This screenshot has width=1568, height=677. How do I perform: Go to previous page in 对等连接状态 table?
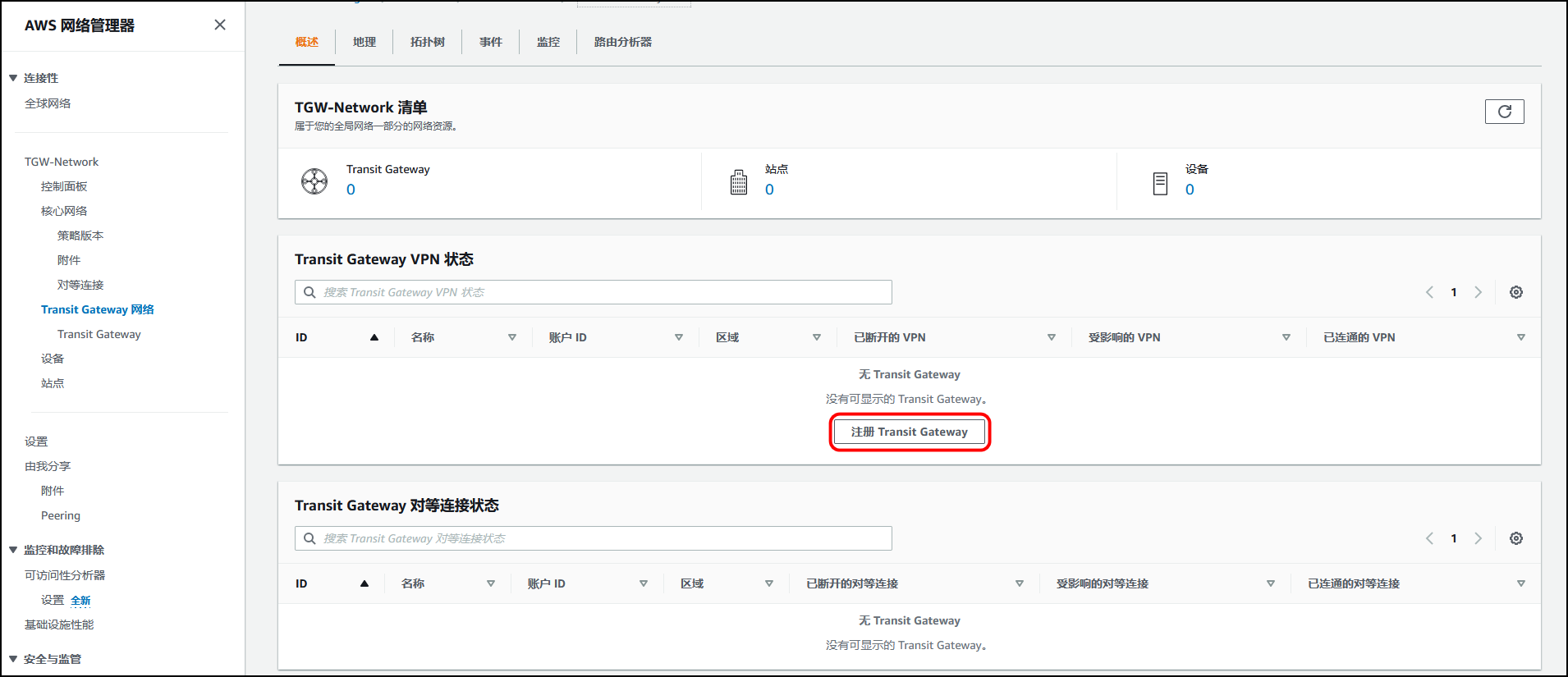1429,538
